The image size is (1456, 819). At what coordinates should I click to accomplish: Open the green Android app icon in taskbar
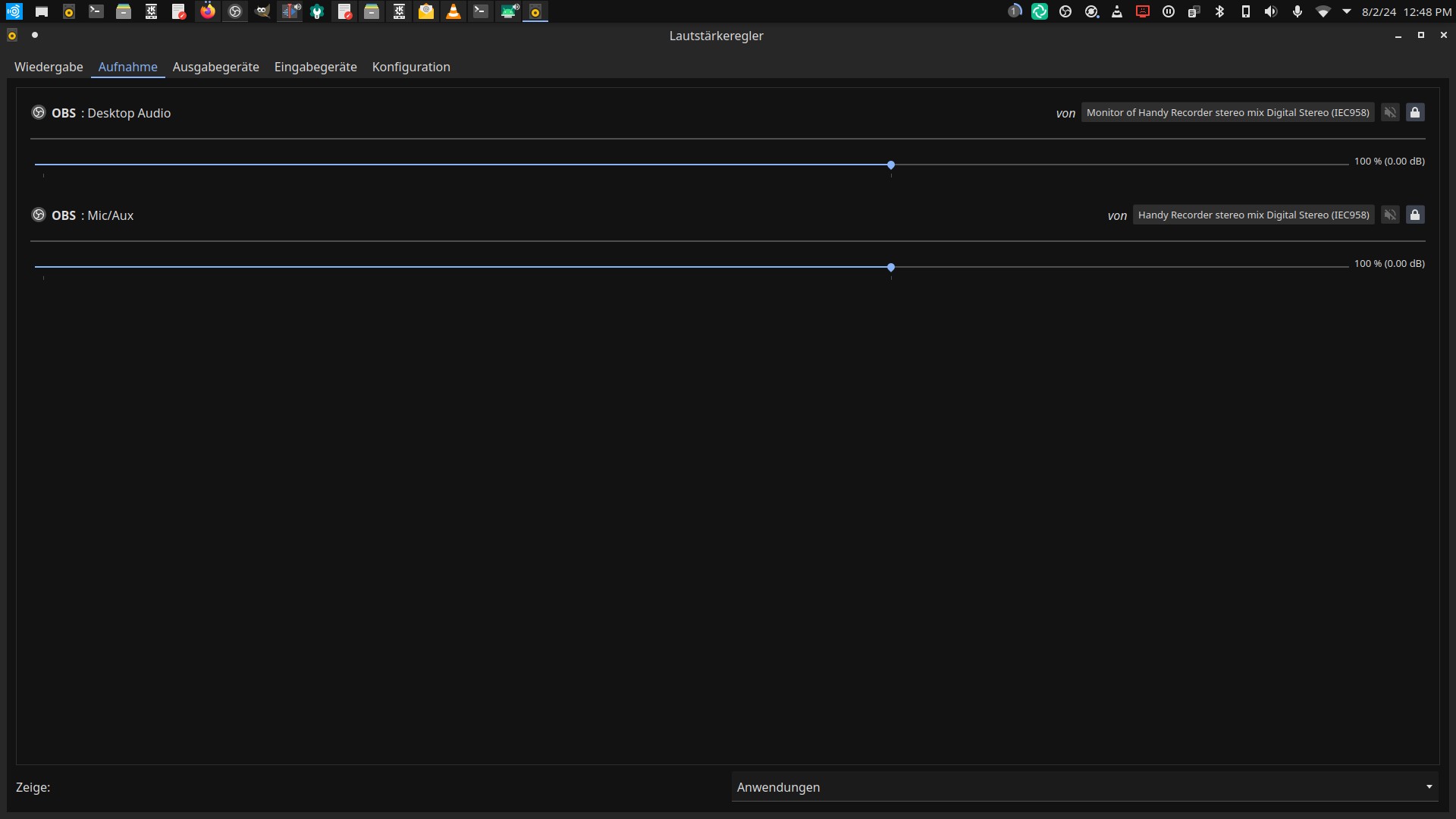509,11
